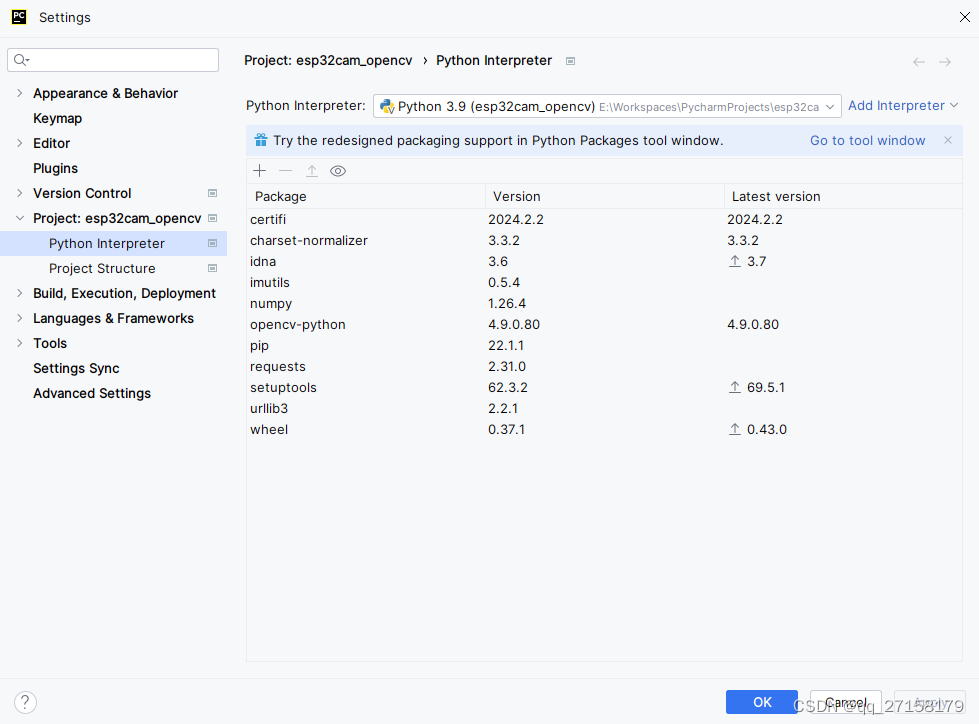Screen dimensions: 979x724
Task: Click the forward navigation arrow
Action: [945, 62]
